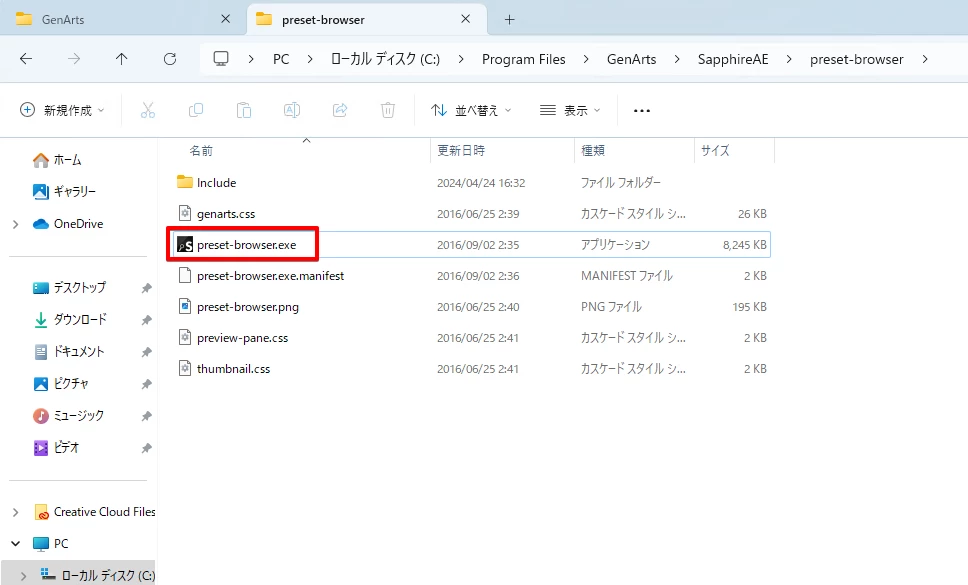
Task: Click preset-browser in the breadcrumb path
Action: coord(856,59)
